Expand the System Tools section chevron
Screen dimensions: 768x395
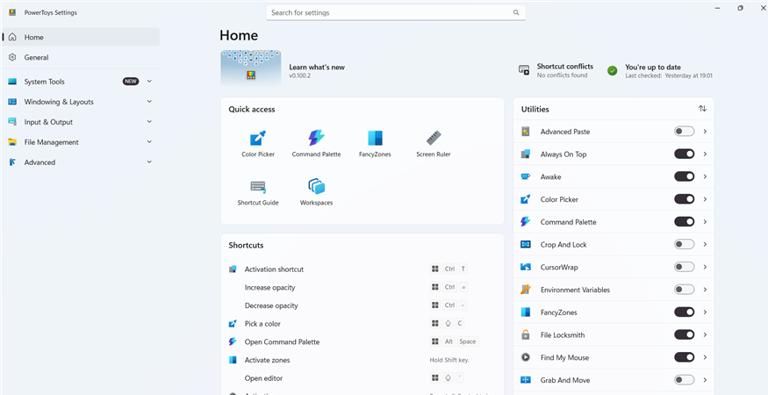[149, 81]
